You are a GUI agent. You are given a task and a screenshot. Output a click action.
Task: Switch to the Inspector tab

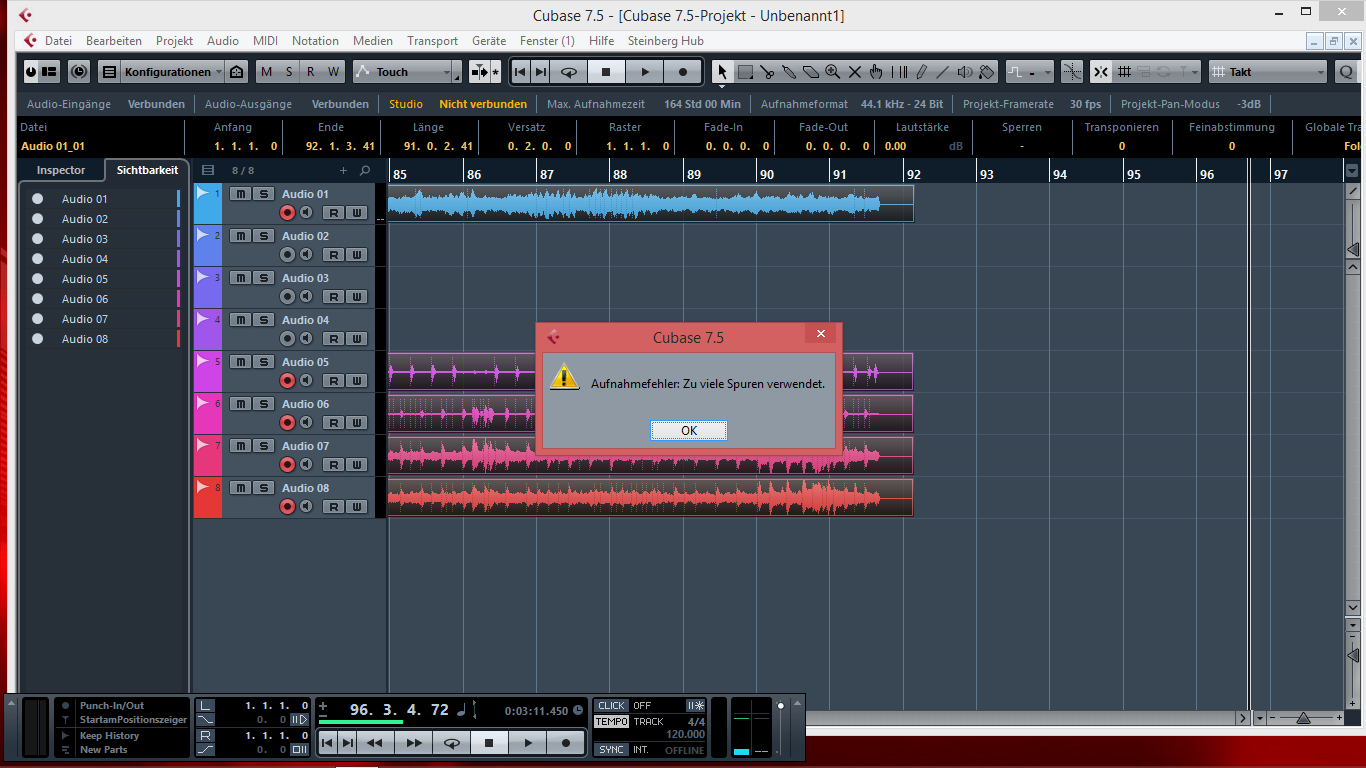61,170
